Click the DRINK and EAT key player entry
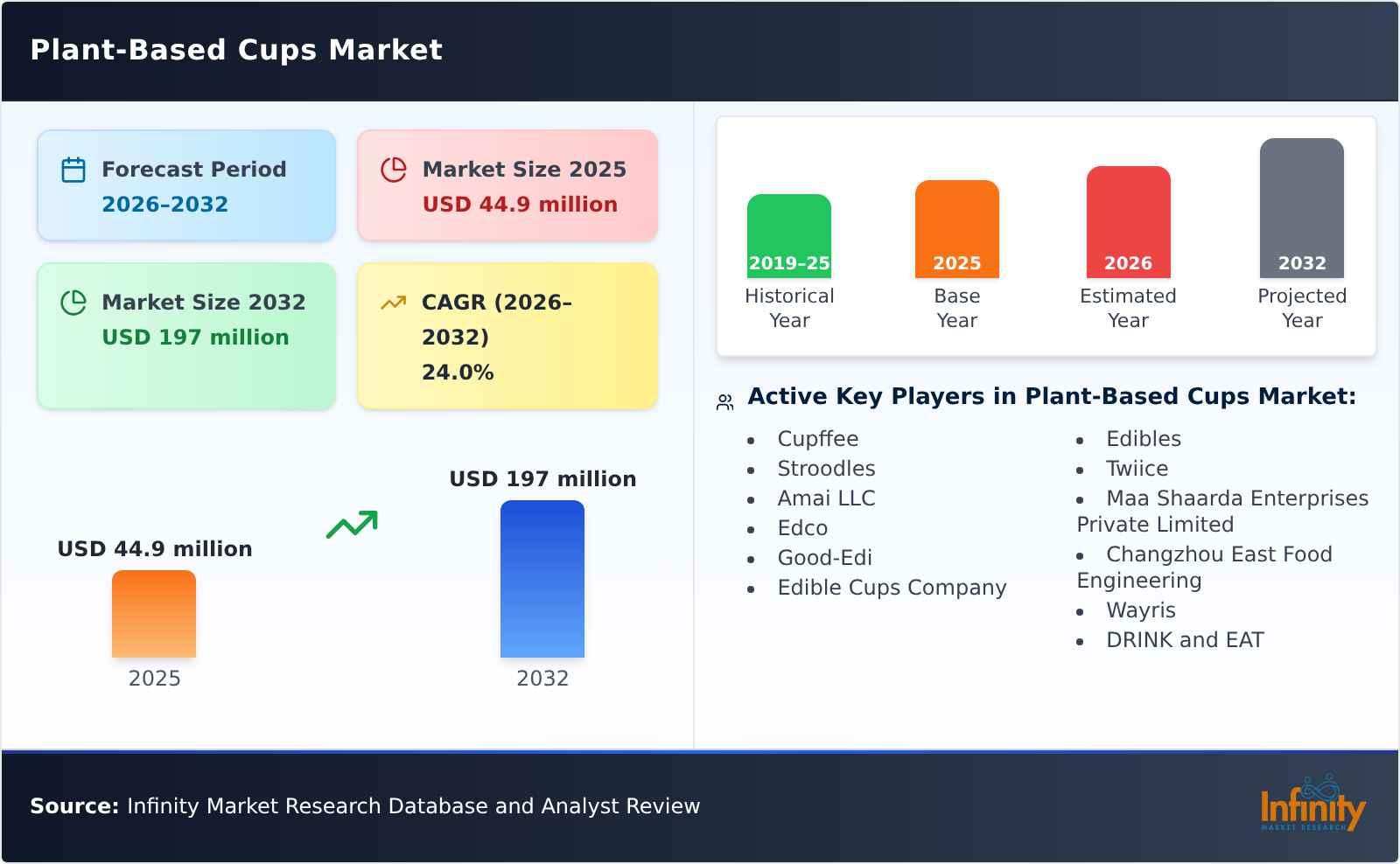Screen dimensions: 1400x864 pyautogui.click(x=1184, y=639)
